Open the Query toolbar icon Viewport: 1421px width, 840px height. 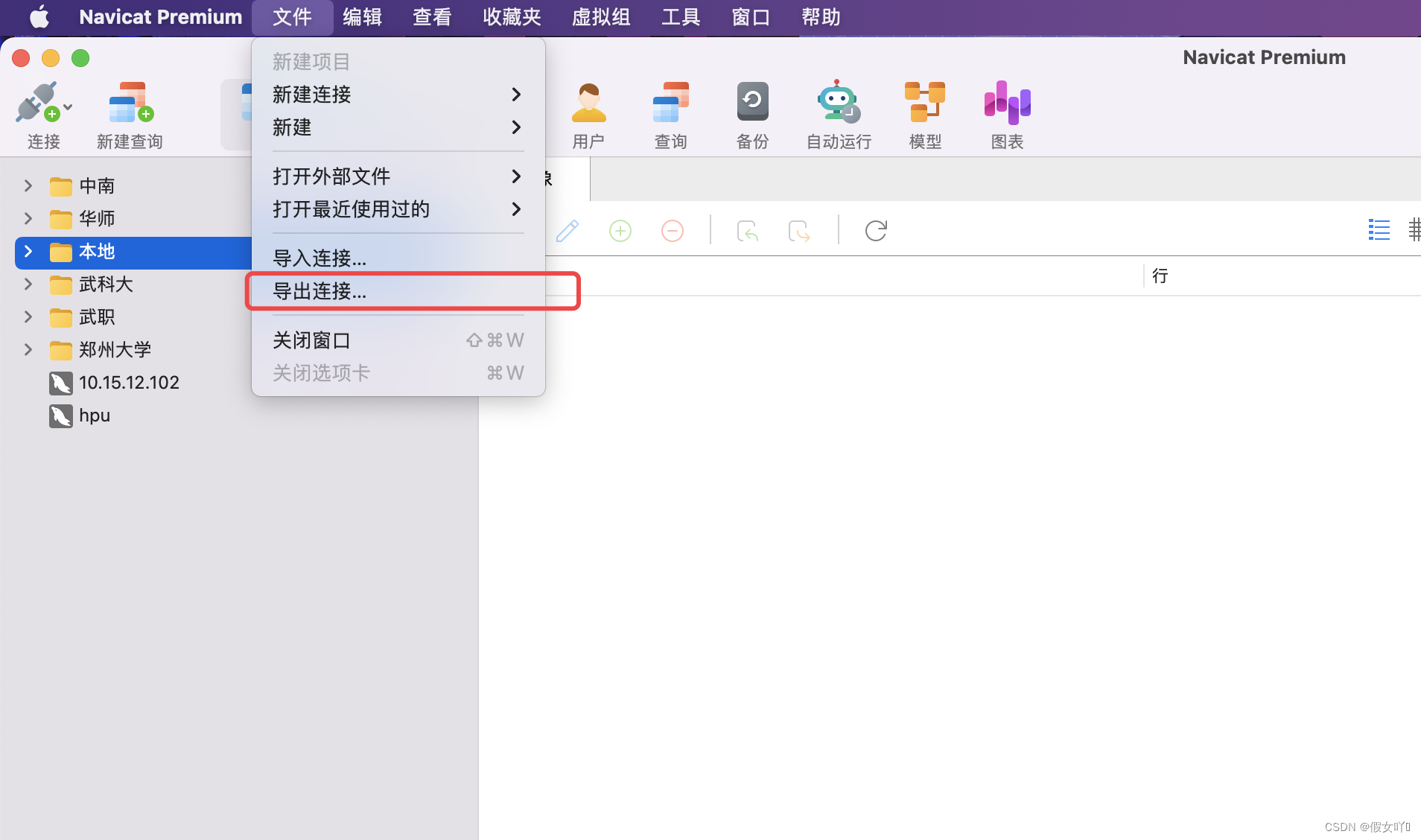pos(670,102)
